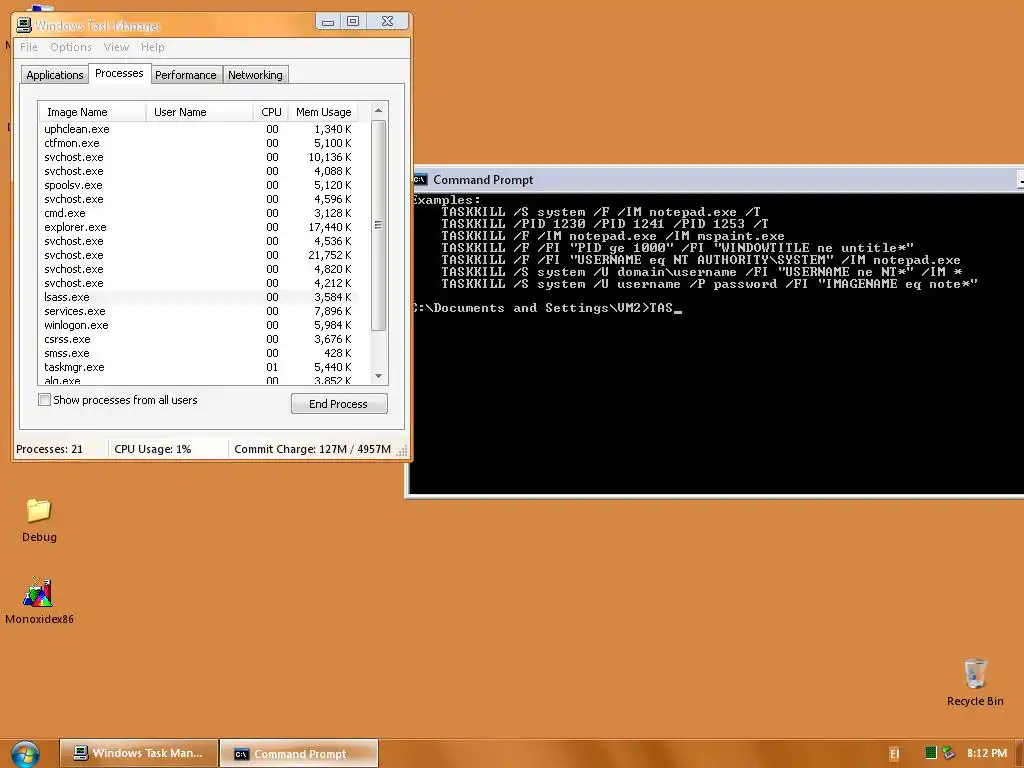
Task: Select the winlogon.exe process row
Action: pos(199,325)
